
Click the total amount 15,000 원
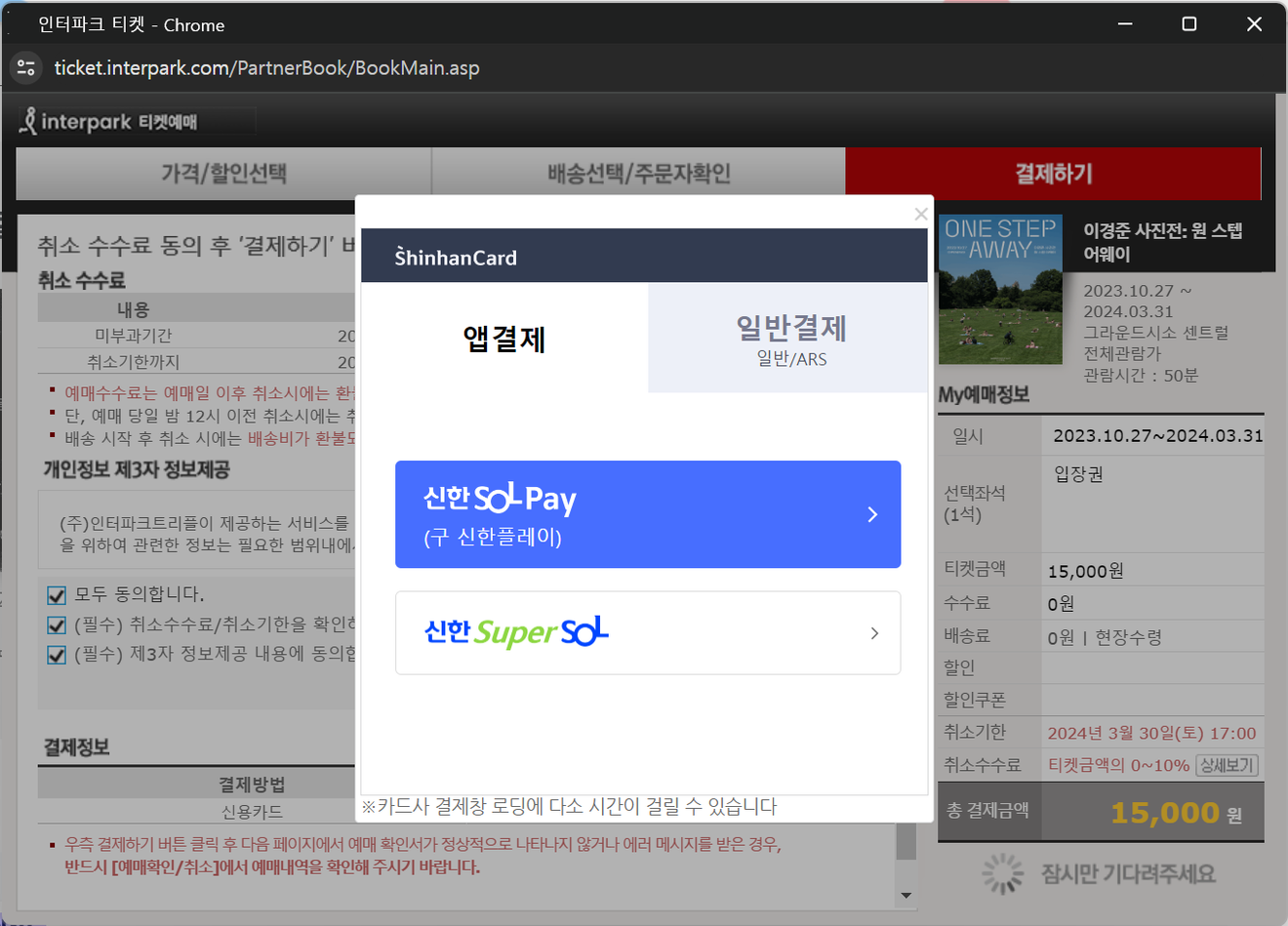click(1176, 812)
